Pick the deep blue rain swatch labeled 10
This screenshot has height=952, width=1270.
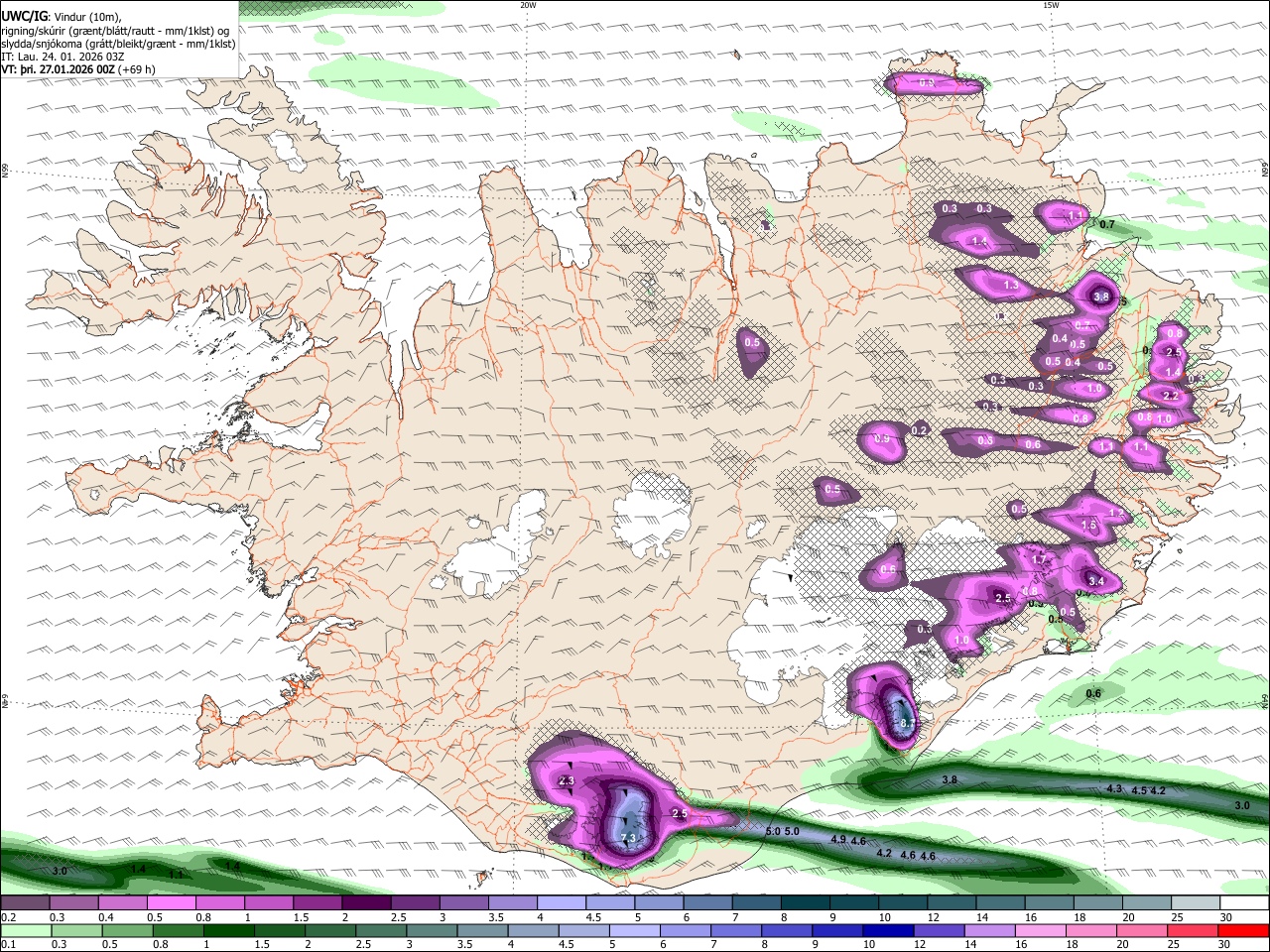[x=887, y=930]
